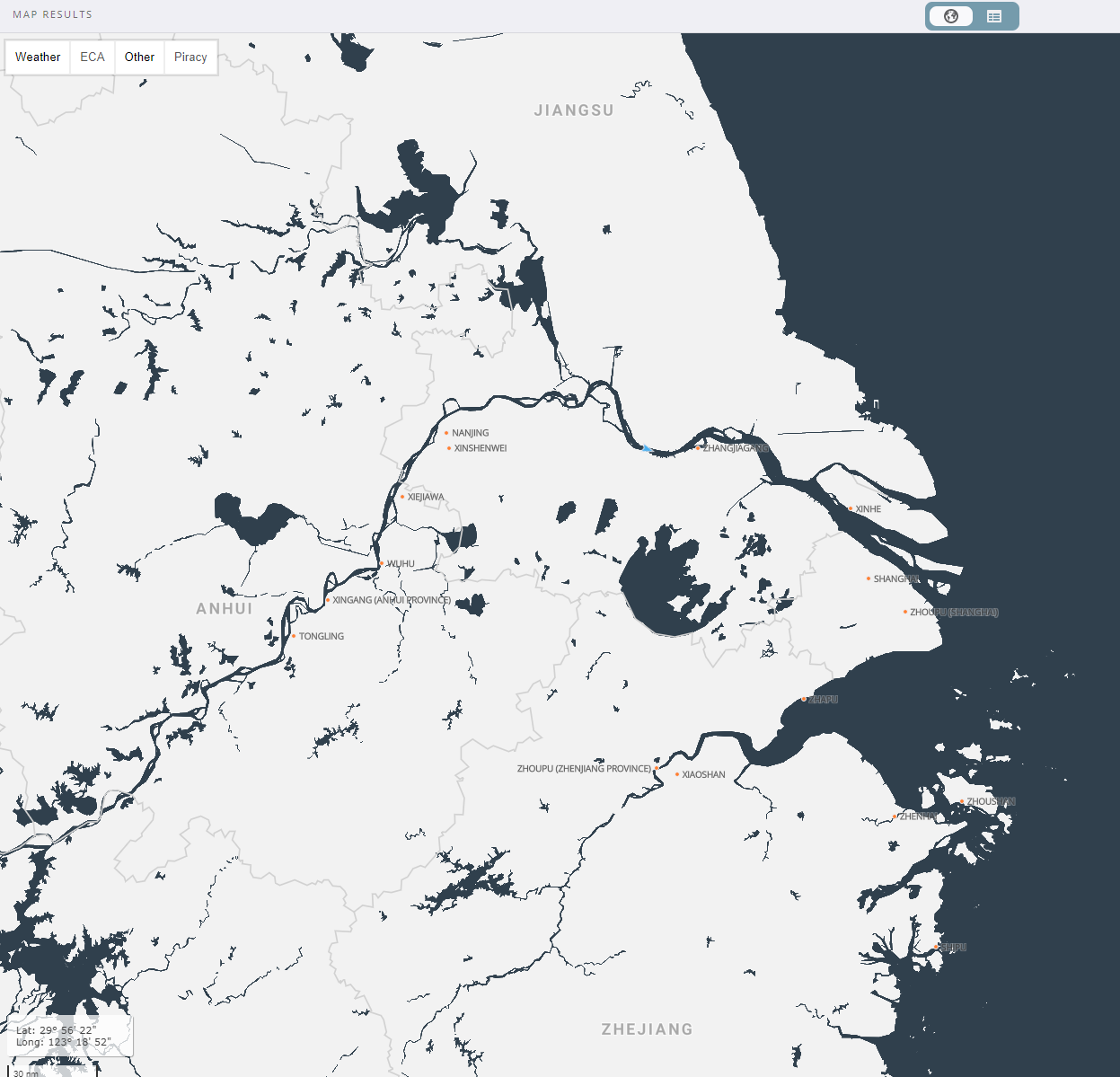Click the NANJING port marker

[447, 433]
